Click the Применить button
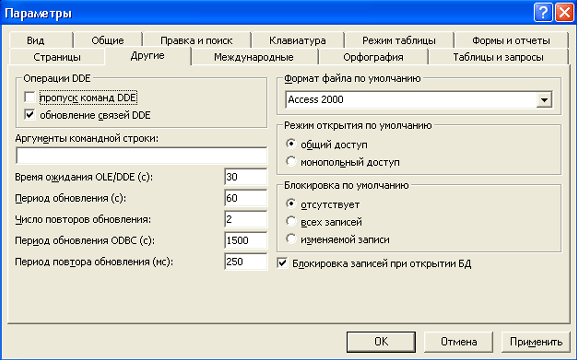The width and height of the screenshot is (577, 360). coord(536,342)
